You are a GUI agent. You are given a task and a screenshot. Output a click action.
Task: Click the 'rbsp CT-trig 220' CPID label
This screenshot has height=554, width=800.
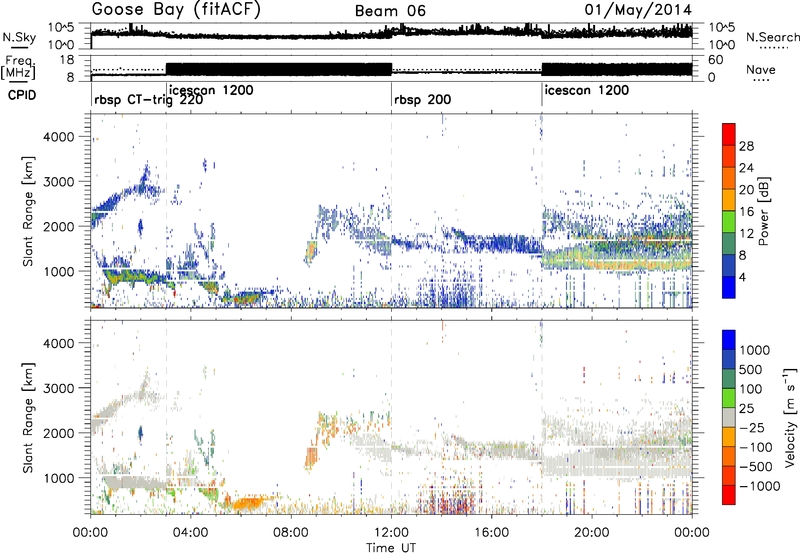(x=148, y=100)
